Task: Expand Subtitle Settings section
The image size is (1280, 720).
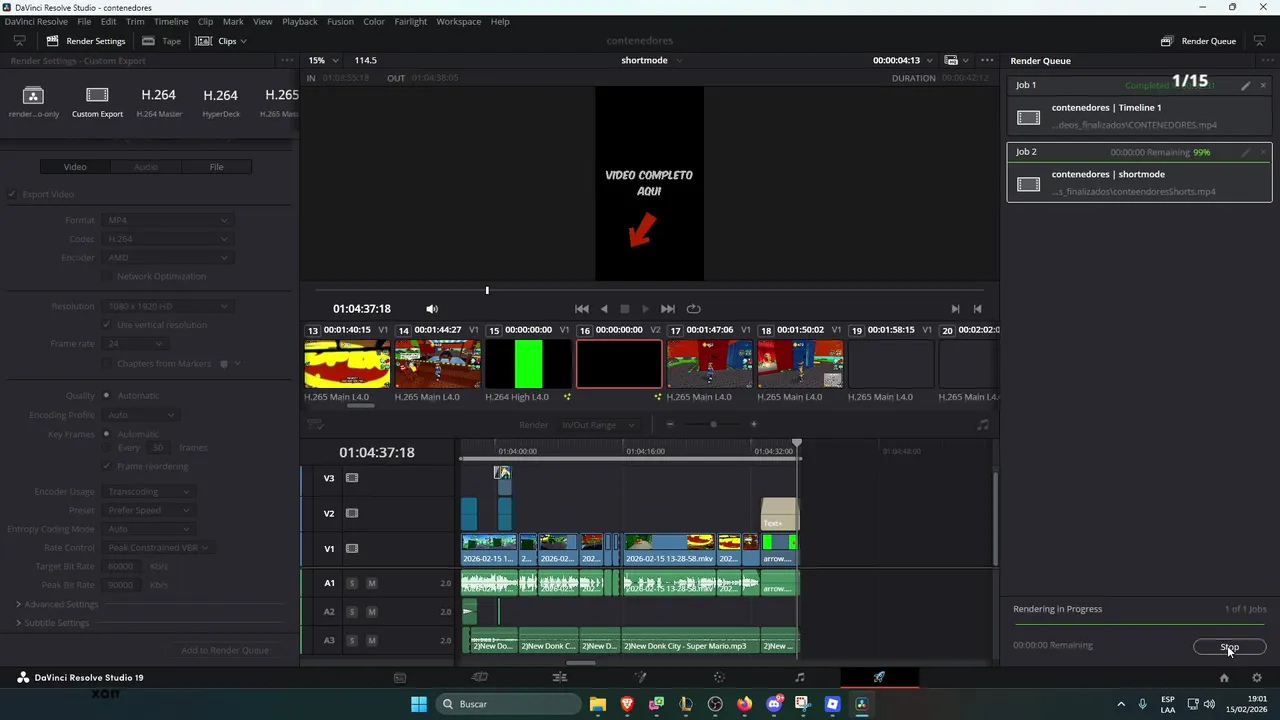Action: (x=52, y=623)
